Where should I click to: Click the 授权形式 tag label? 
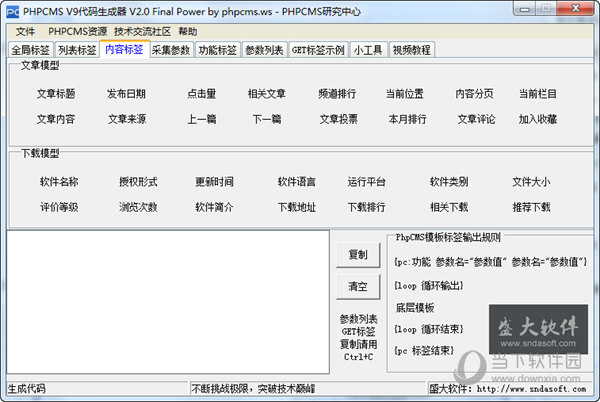click(138, 182)
